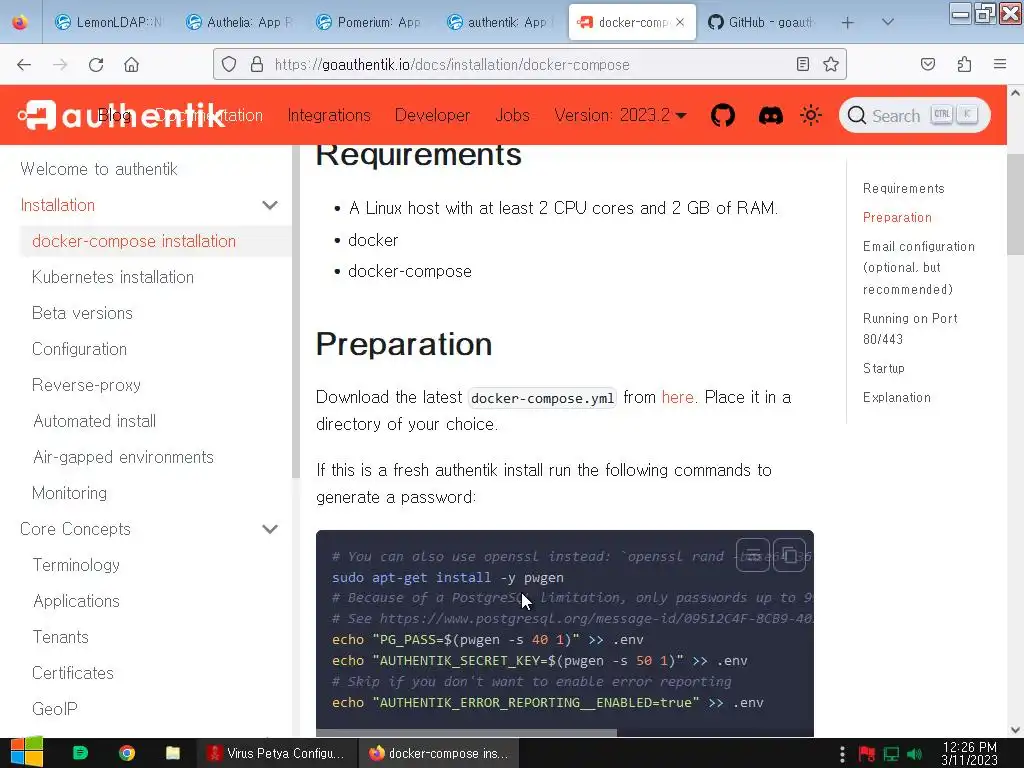Switch to the Authelia tab
The height and width of the screenshot is (768, 1024).
pos(239,22)
